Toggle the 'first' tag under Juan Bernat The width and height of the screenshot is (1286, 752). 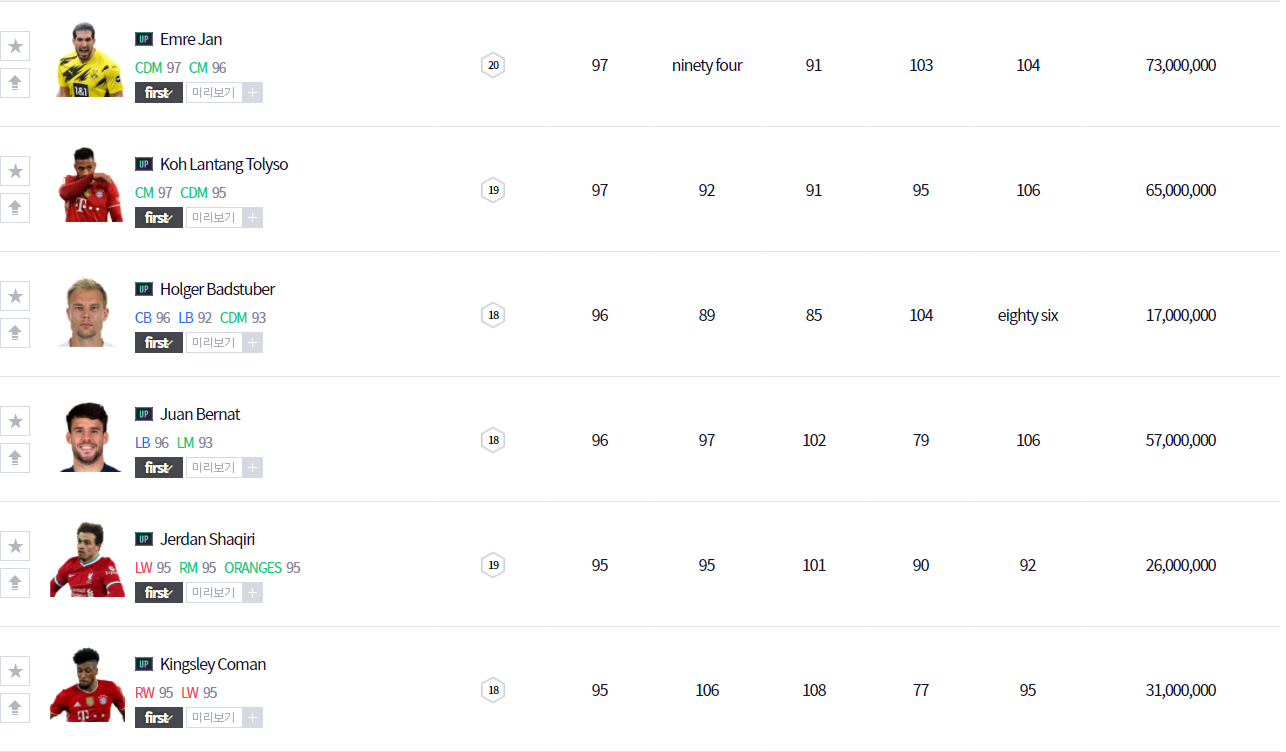[158, 468]
